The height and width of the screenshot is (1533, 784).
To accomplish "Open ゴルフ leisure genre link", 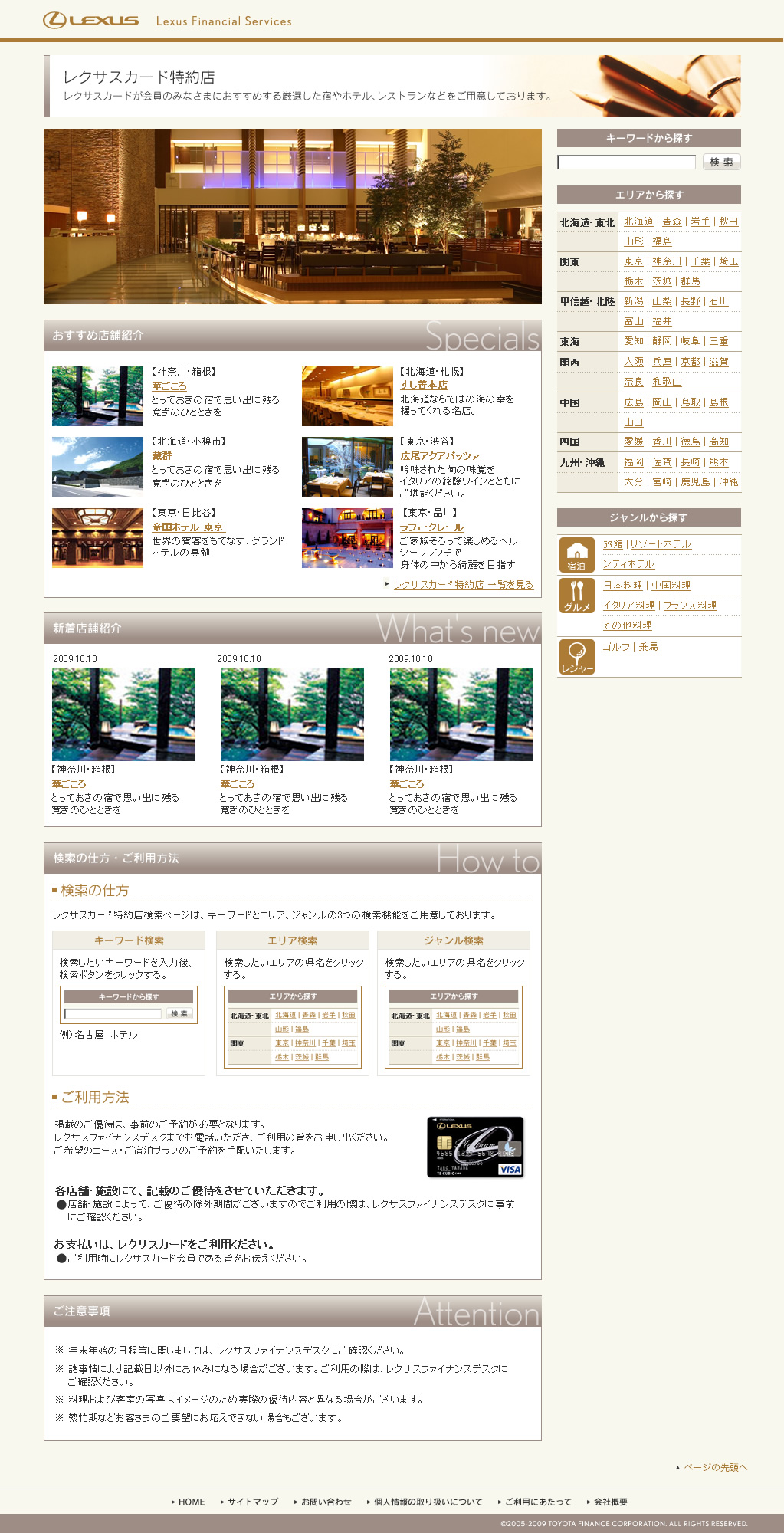I will (616, 647).
